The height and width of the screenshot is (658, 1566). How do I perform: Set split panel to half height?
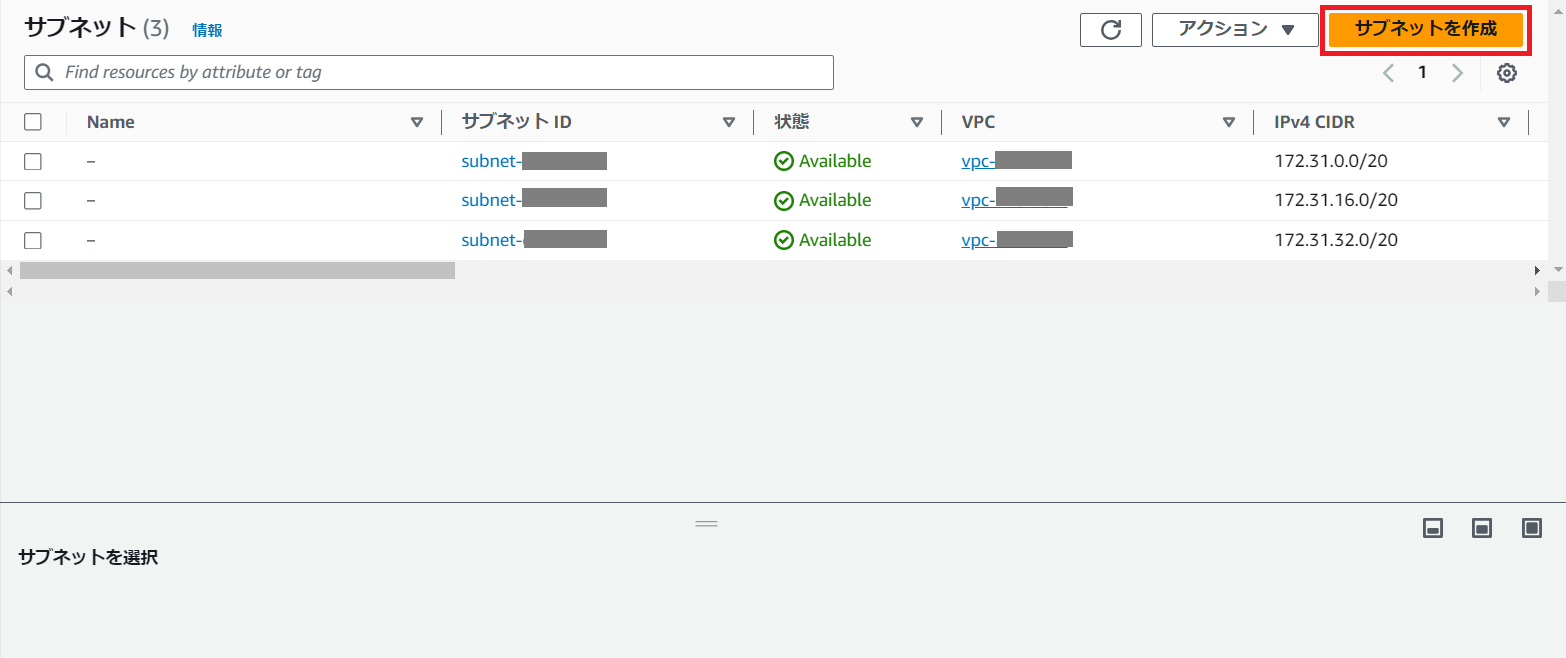[x=1482, y=528]
